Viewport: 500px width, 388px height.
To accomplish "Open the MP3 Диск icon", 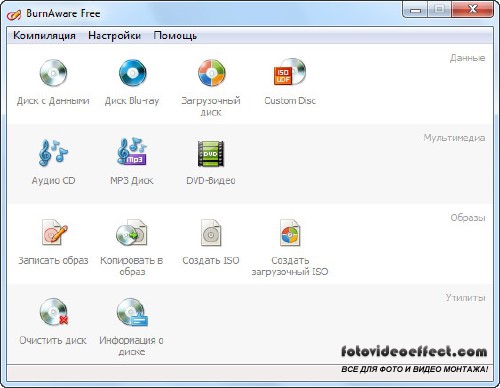I will 132,151.
